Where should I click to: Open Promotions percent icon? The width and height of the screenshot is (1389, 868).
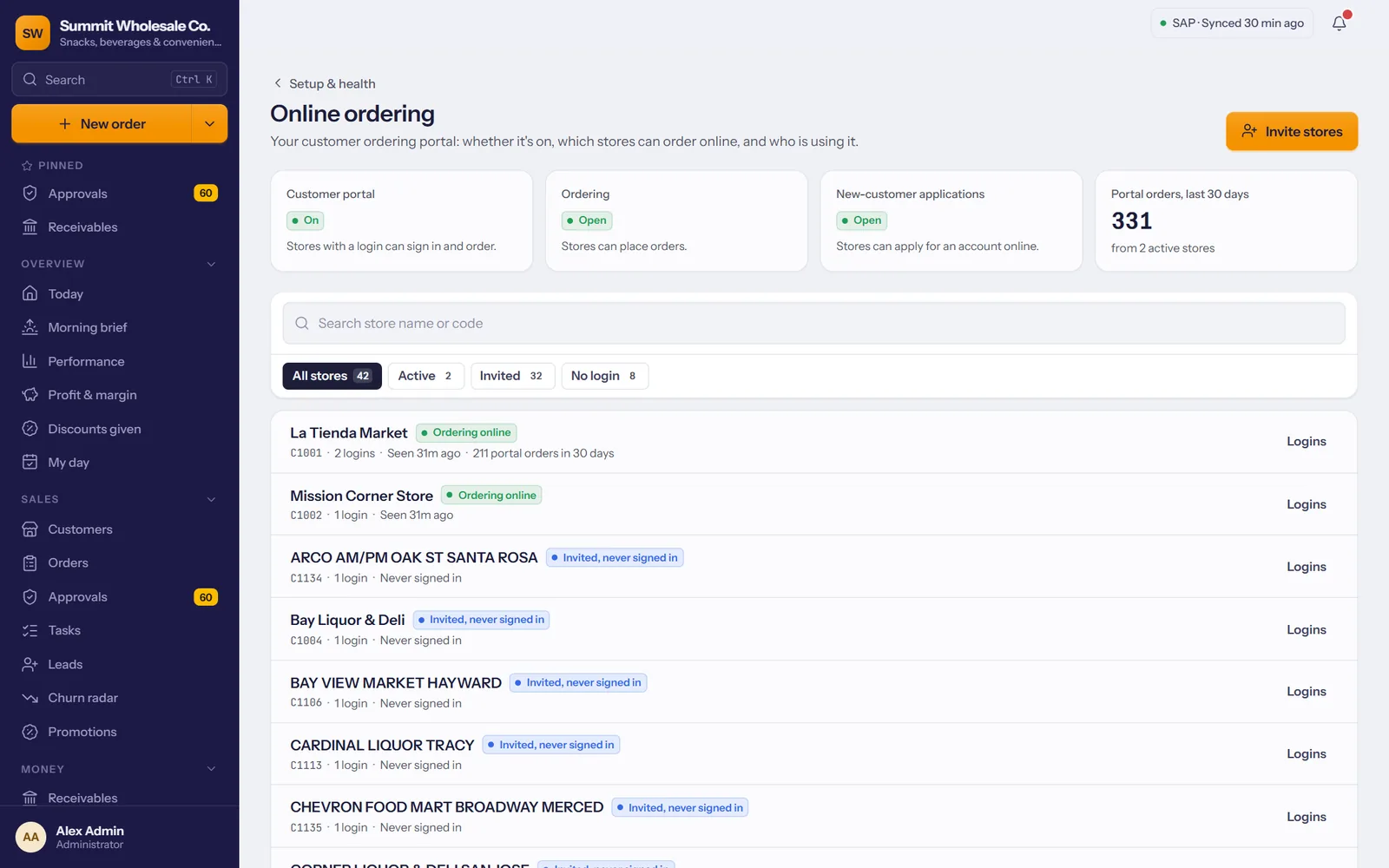tap(30, 732)
